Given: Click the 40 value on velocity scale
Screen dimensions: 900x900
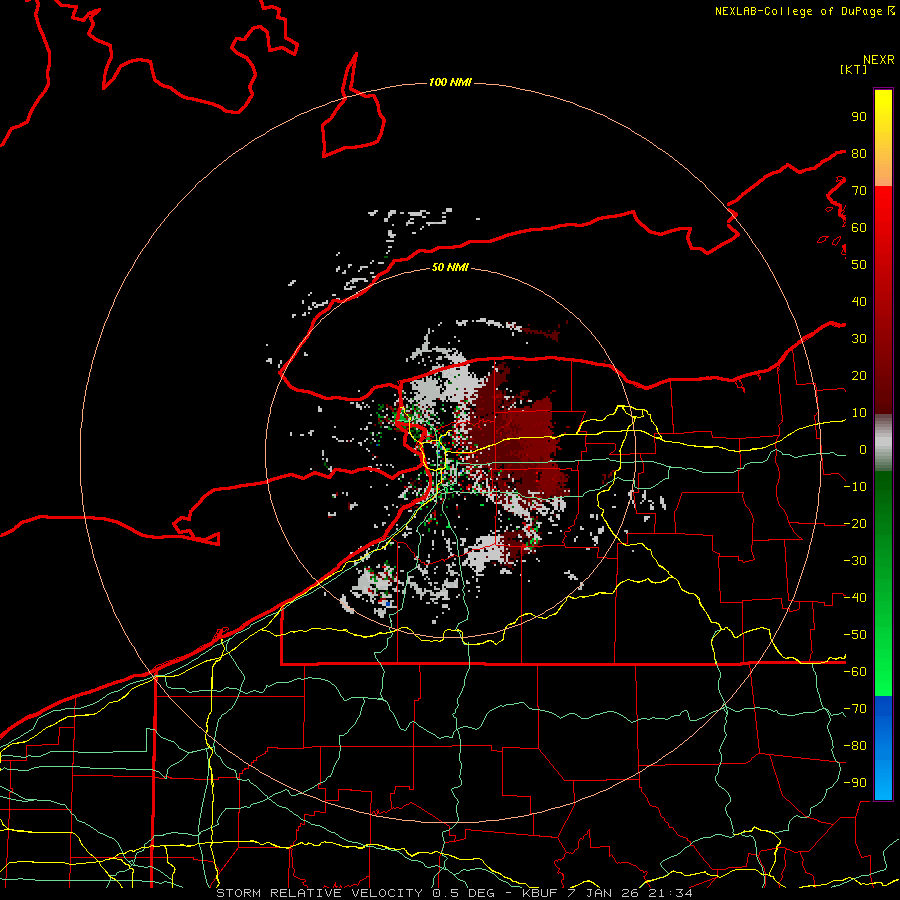Looking at the screenshot, I should 859,302.
